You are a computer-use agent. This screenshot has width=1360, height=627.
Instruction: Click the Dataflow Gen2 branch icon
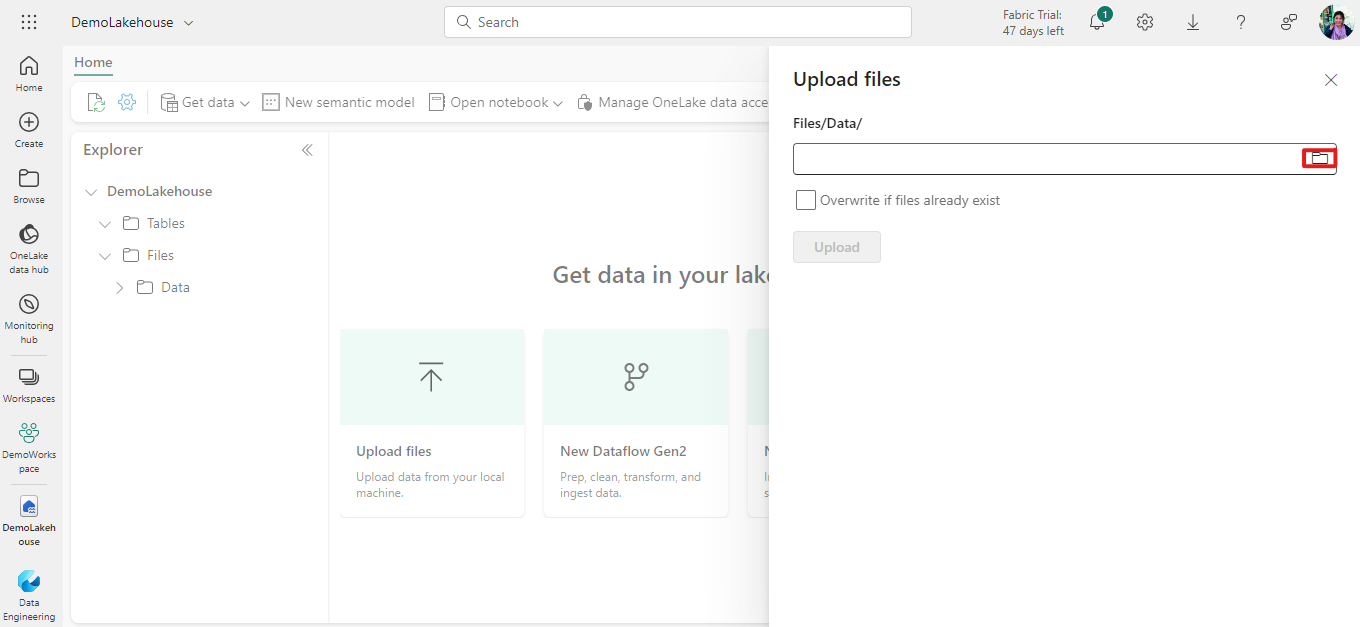(x=636, y=376)
